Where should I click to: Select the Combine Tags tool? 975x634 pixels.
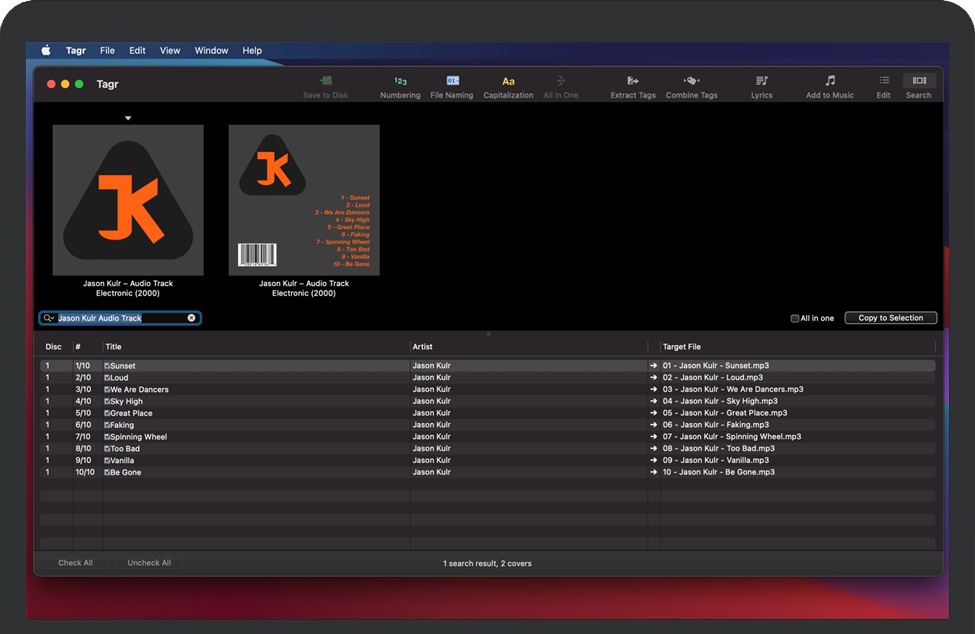coord(691,86)
